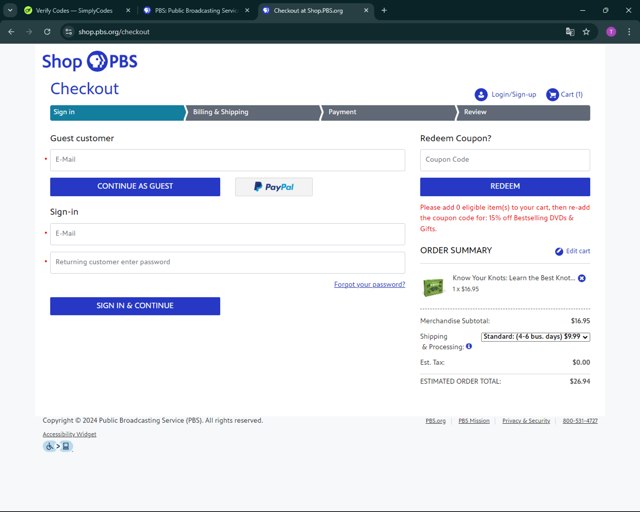The height and width of the screenshot is (512, 640).
Task: Click CONTINUE AS GUEST button
Action: [135, 187]
